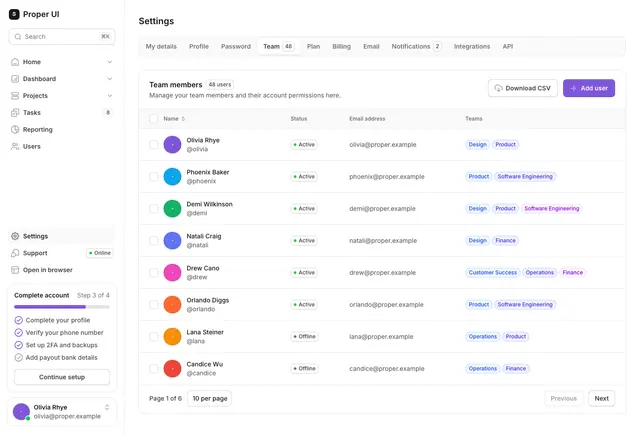The width and height of the screenshot is (640, 435).
Task: Click the cloud icon on Download CSV
Action: tap(499, 88)
